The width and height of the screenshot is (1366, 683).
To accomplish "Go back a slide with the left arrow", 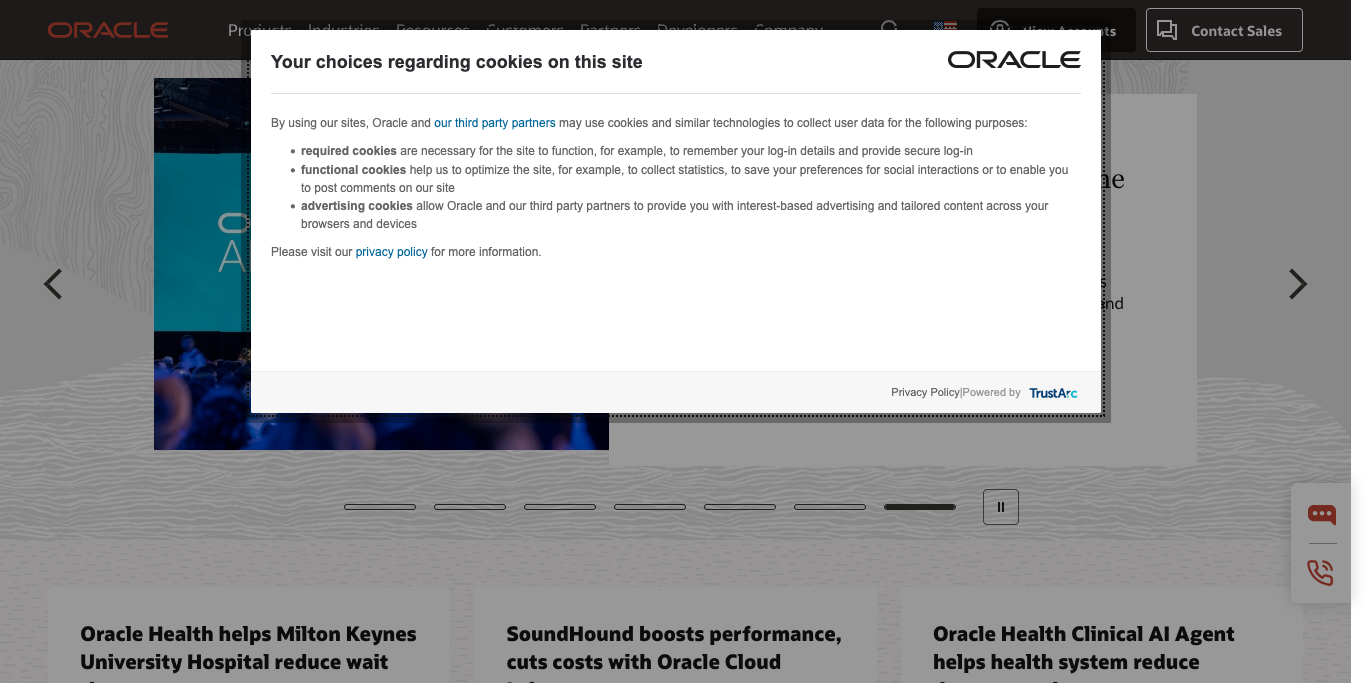I will 54,284.
